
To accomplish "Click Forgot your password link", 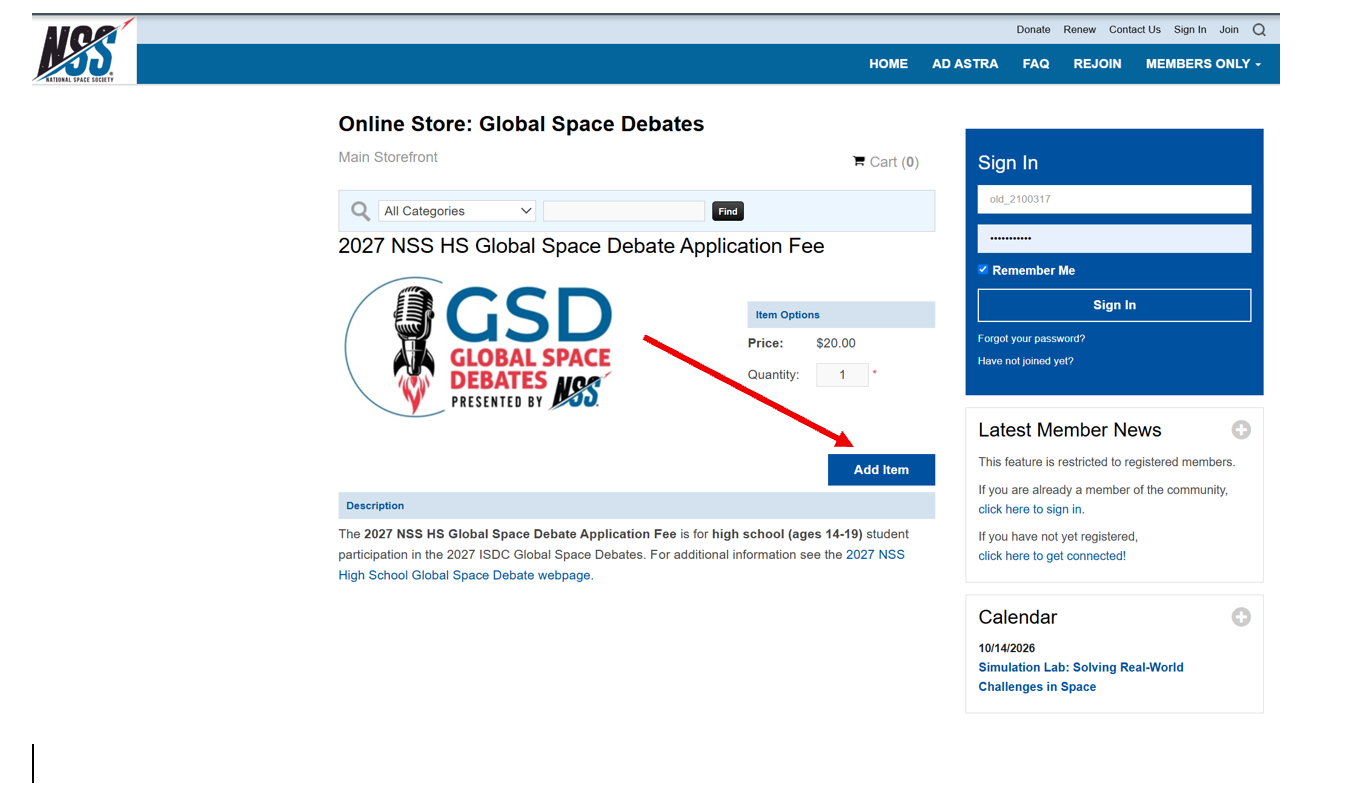I will point(1031,338).
